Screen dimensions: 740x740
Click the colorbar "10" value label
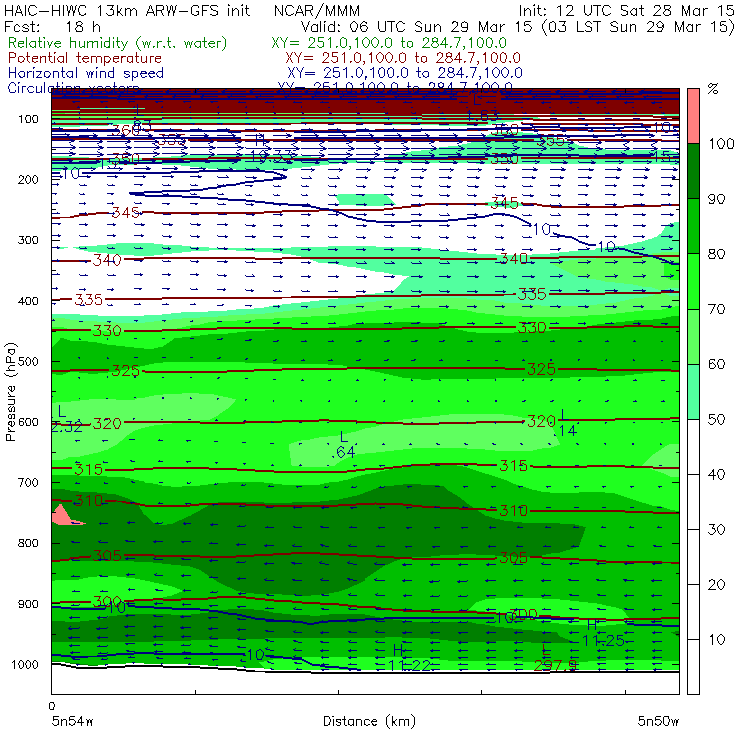(x=716, y=640)
